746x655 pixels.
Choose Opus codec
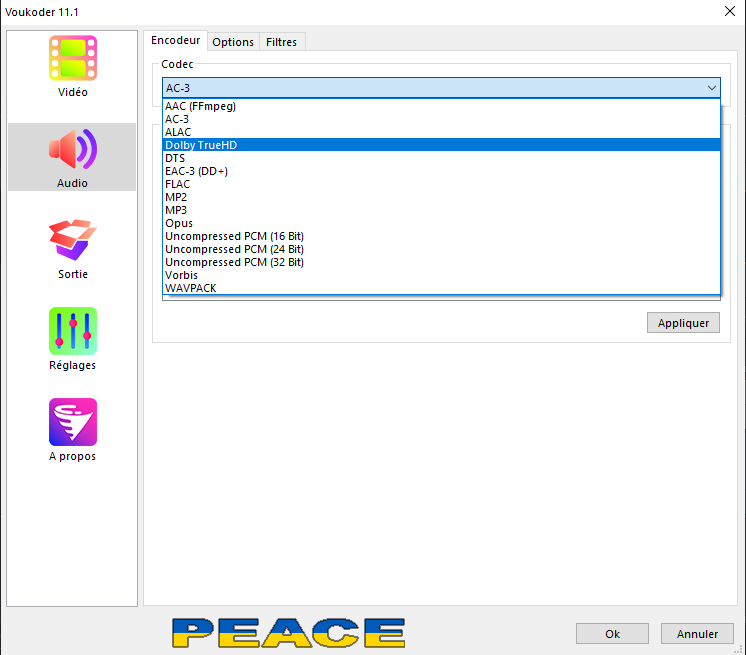(x=441, y=223)
